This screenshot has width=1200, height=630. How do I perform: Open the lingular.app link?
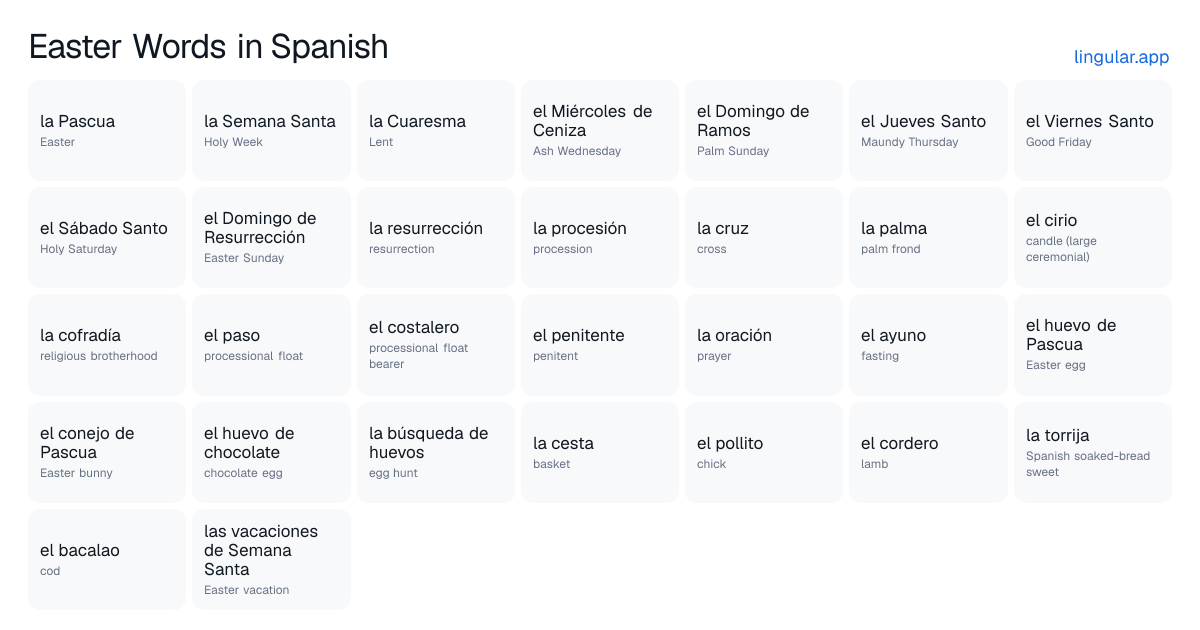(1121, 57)
